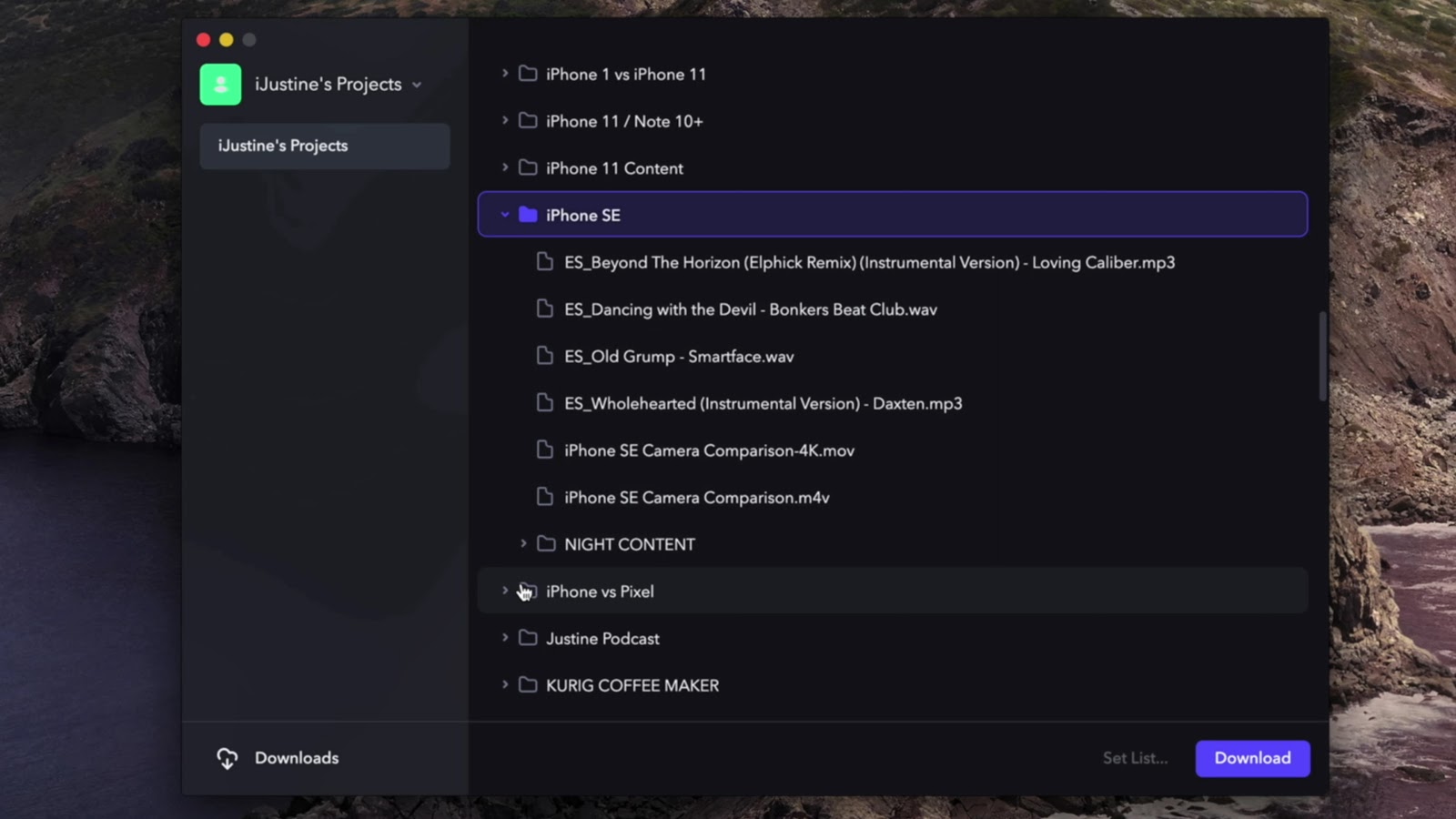Viewport: 1456px width, 819px height.
Task: Click the green iJustine's Projects avatar icon
Action: point(220,85)
